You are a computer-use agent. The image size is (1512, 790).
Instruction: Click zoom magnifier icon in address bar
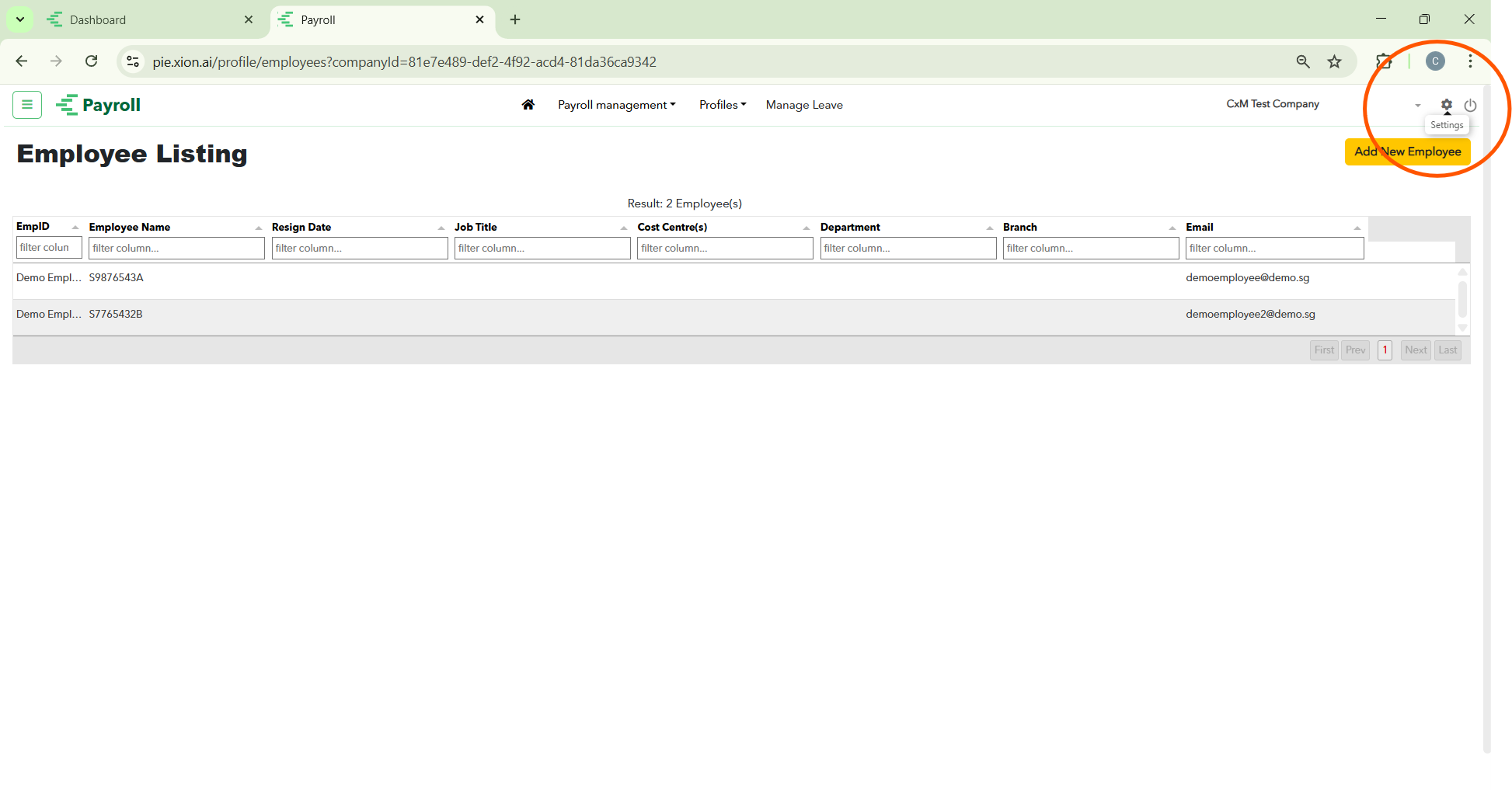pyautogui.click(x=1303, y=62)
